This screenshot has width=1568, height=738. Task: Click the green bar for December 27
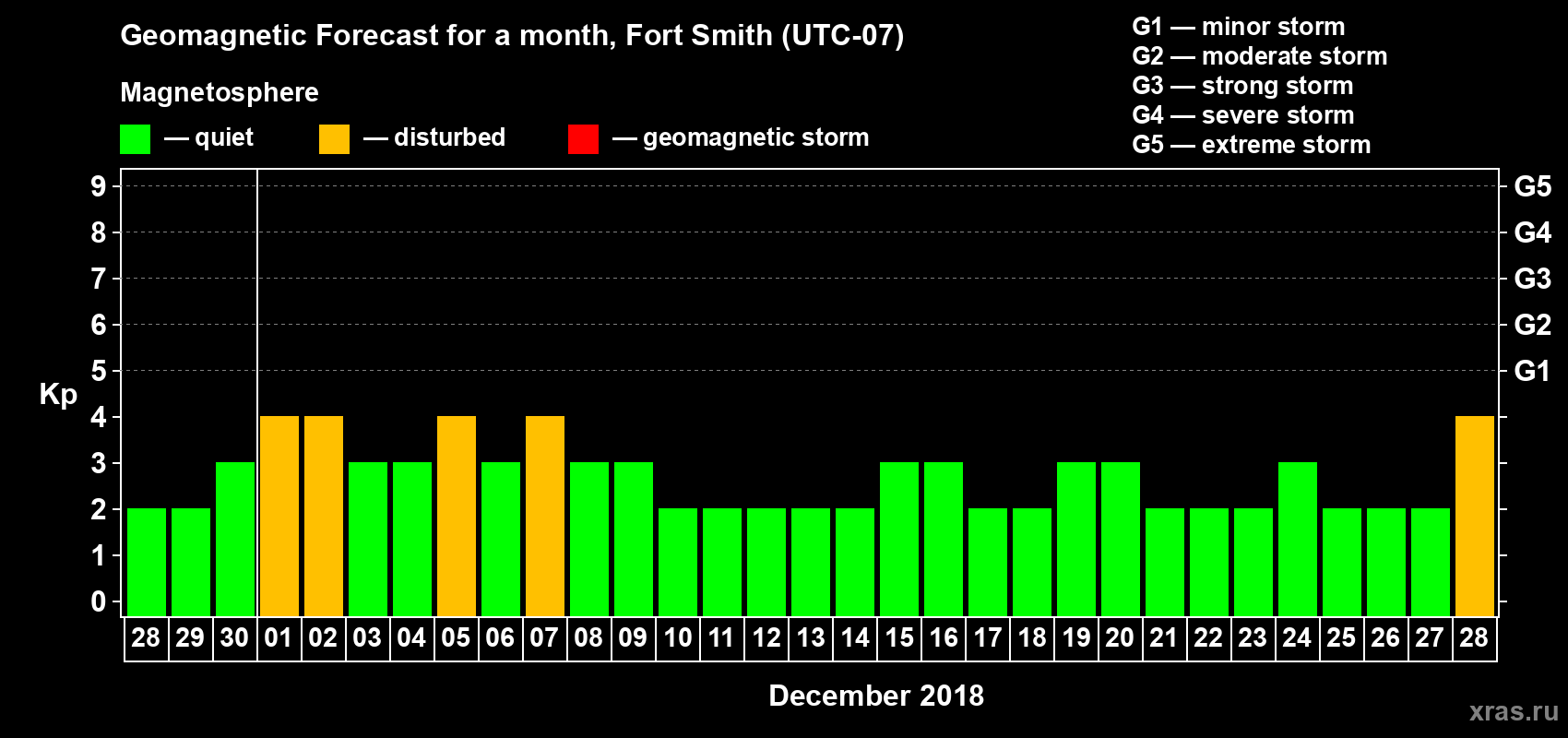coord(1431,562)
